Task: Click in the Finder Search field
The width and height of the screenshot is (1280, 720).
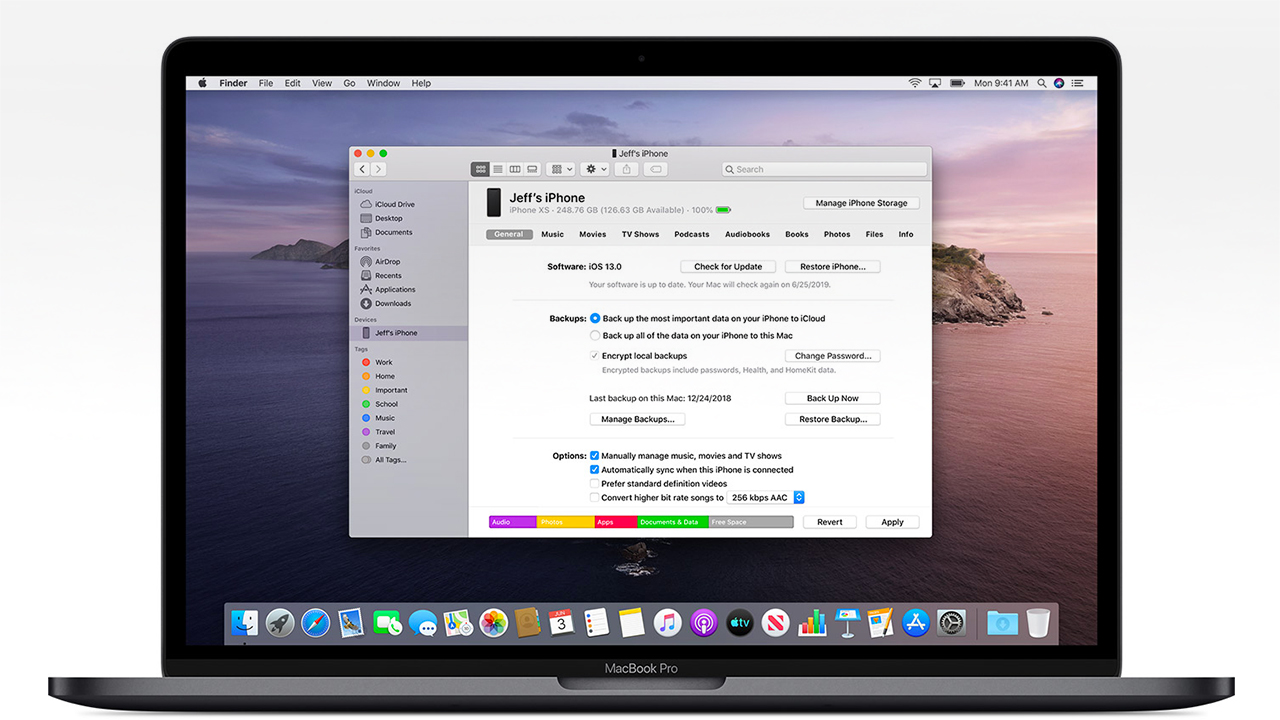Action: [x=824, y=170]
